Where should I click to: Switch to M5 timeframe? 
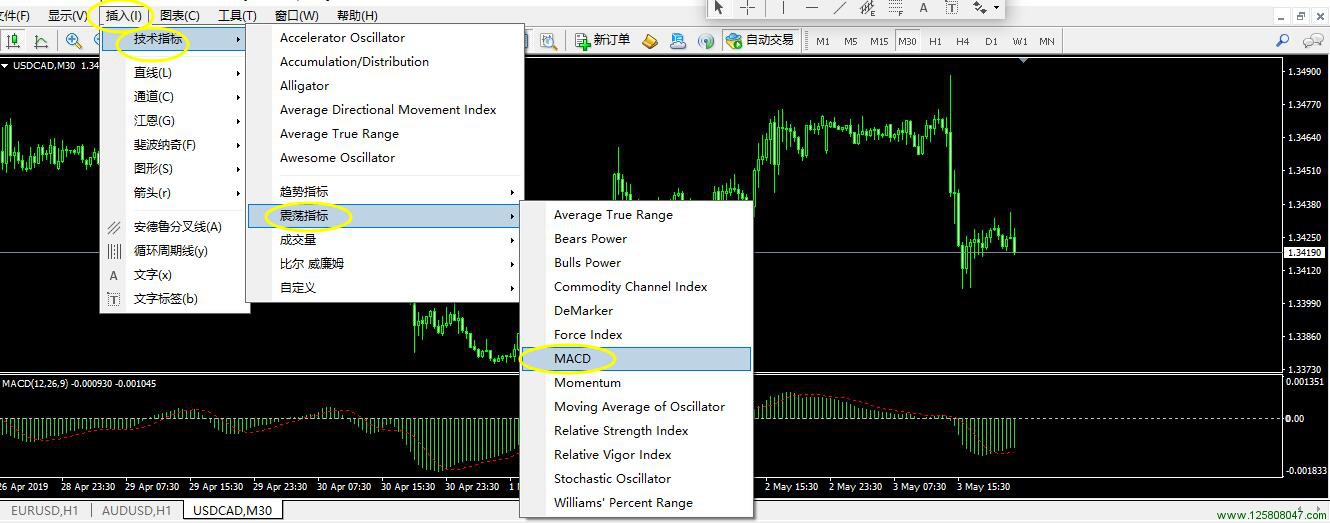pyautogui.click(x=851, y=41)
